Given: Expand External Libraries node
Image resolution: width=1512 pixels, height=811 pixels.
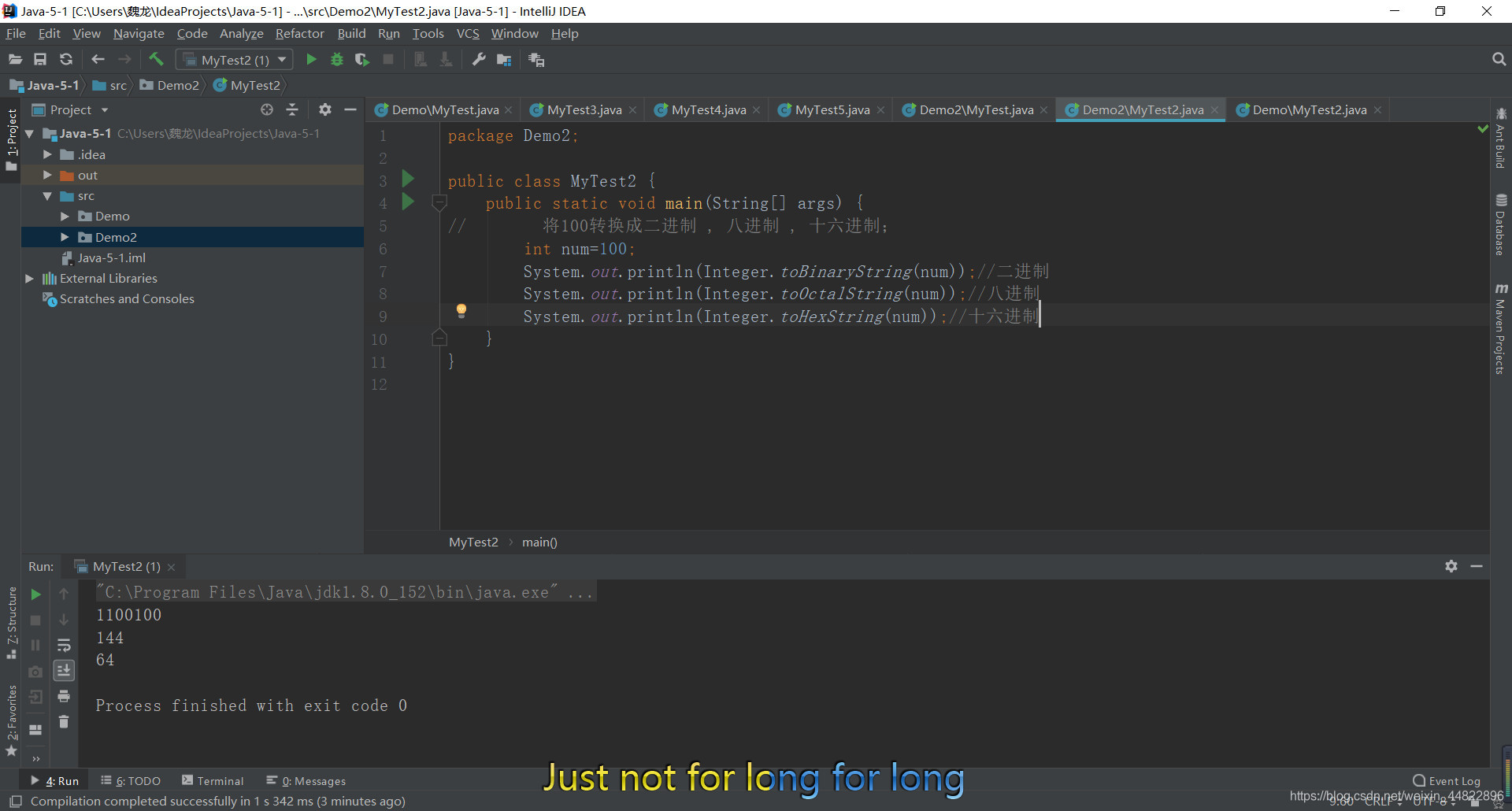Looking at the screenshot, I should click(29, 278).
